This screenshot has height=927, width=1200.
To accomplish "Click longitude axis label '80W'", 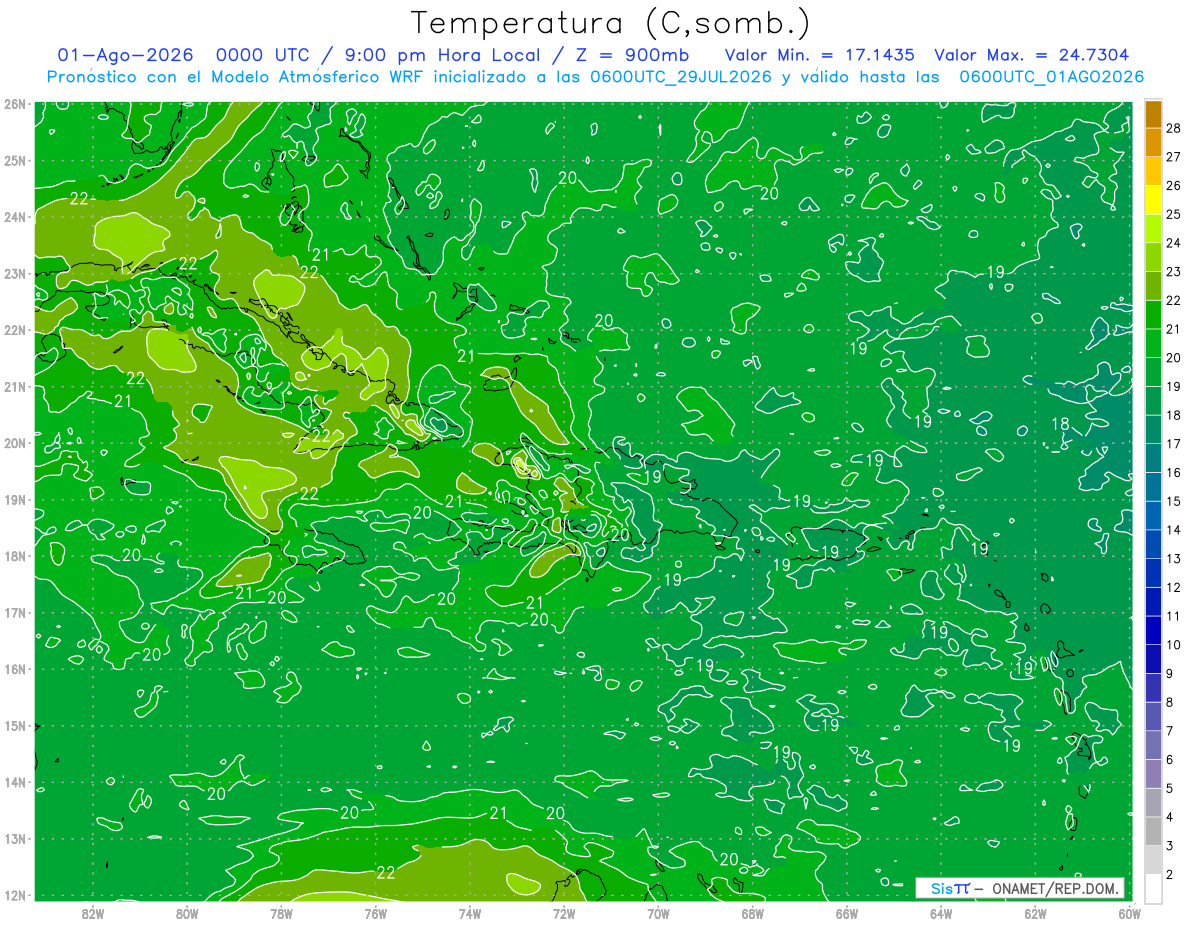I will coord(187,913).
